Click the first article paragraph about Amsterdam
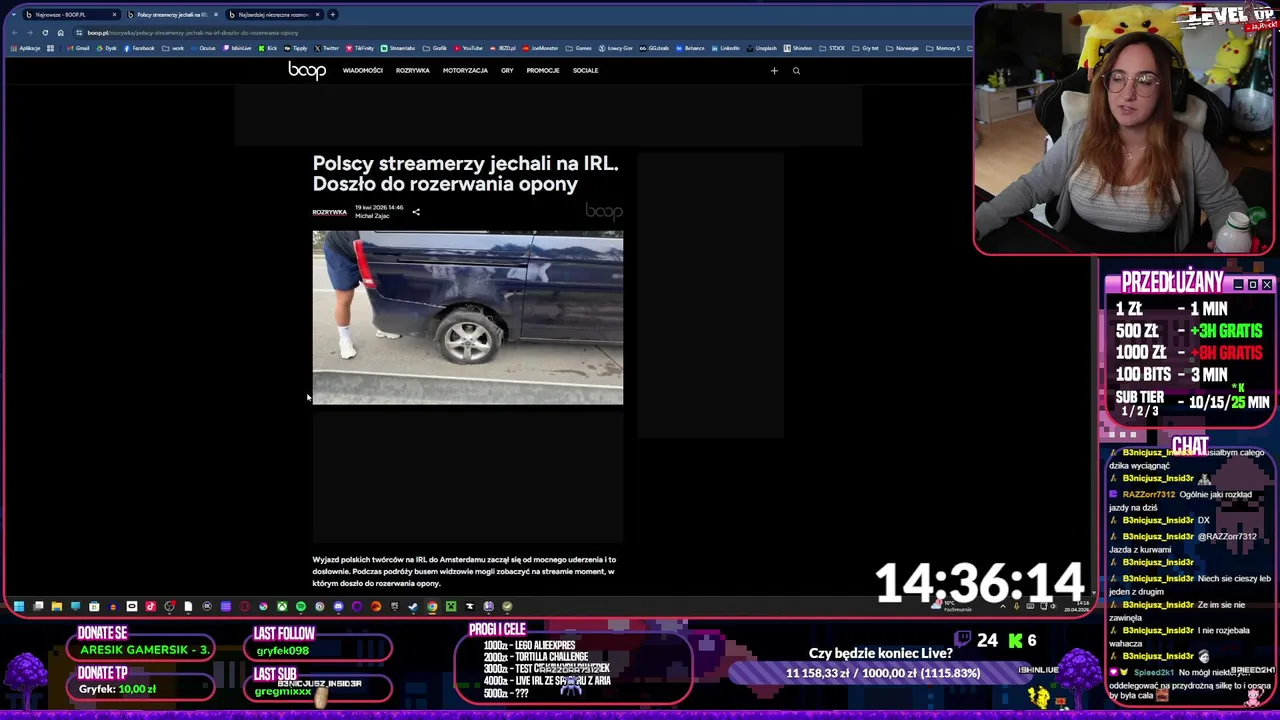Screen dimensions: 1280x720 (464, 571)
